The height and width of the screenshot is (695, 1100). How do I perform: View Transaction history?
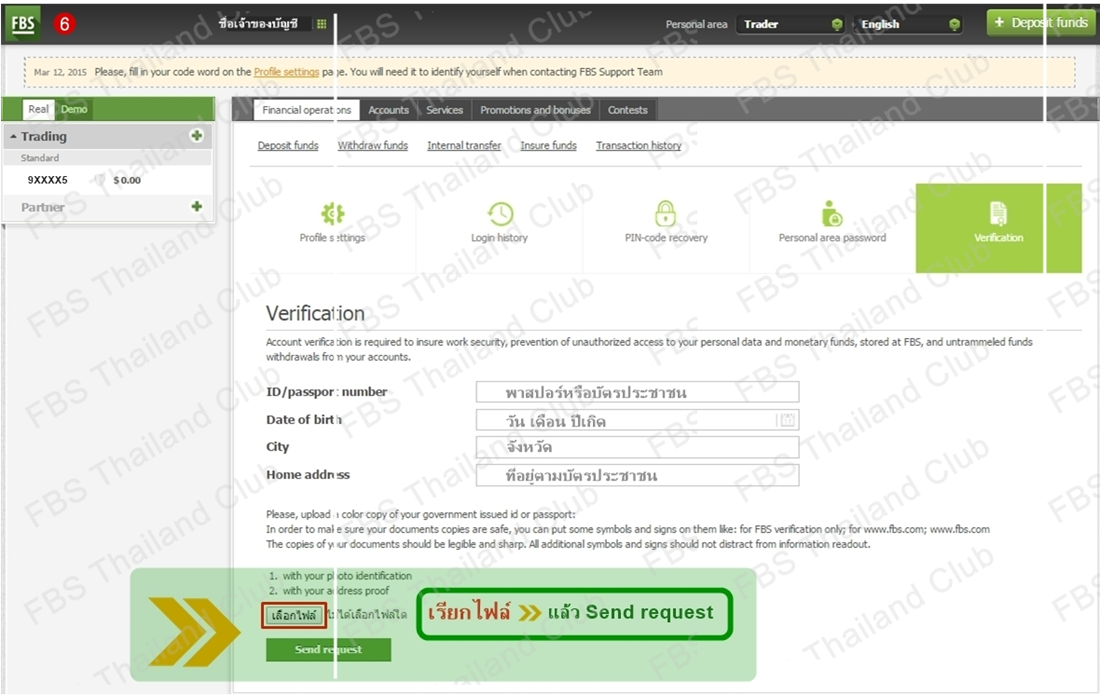tap(638, 145)
